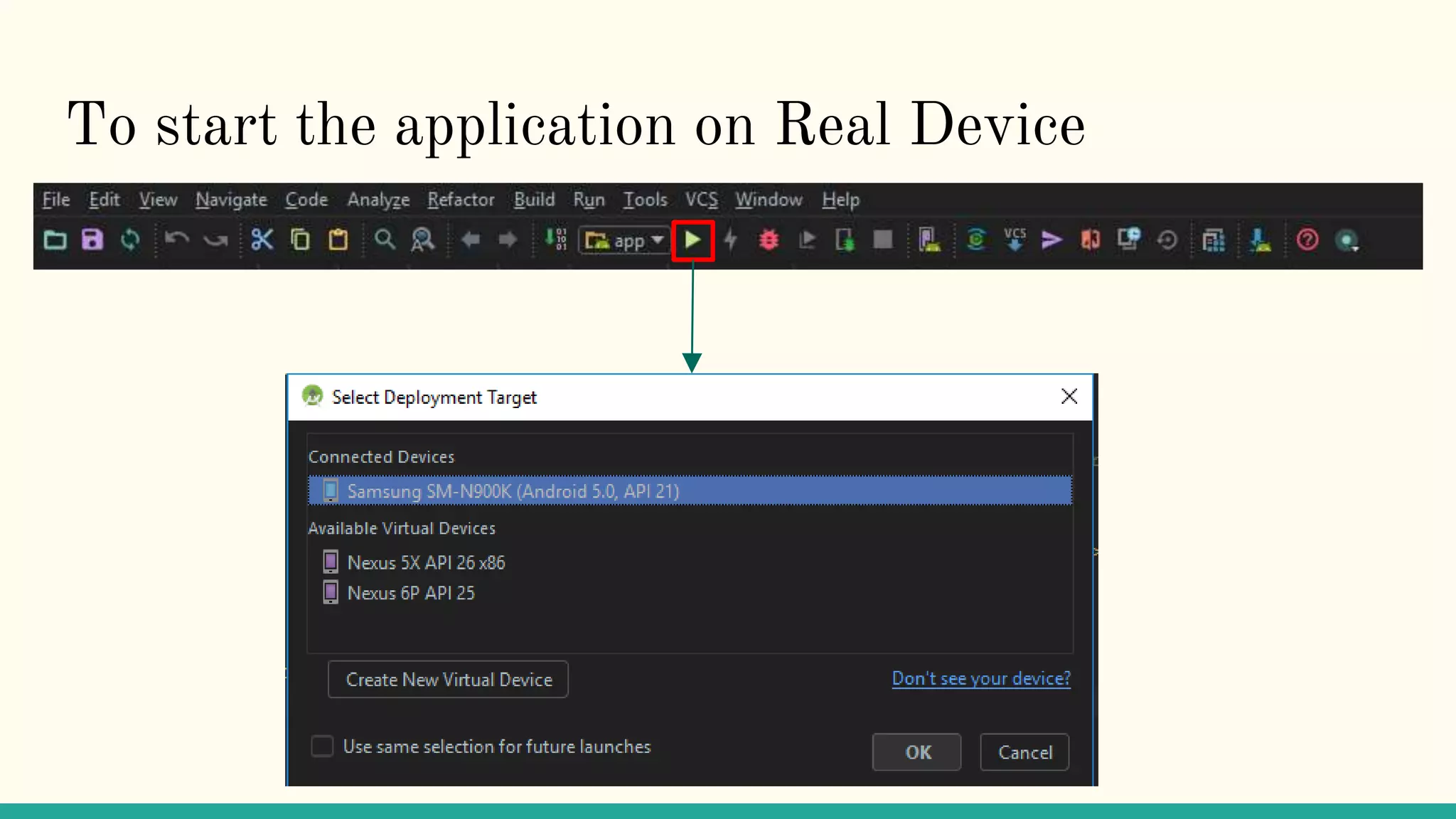The height and width of the screenshot is (819, 1456).
Task: Click the OK button
Action: [917, 752]
